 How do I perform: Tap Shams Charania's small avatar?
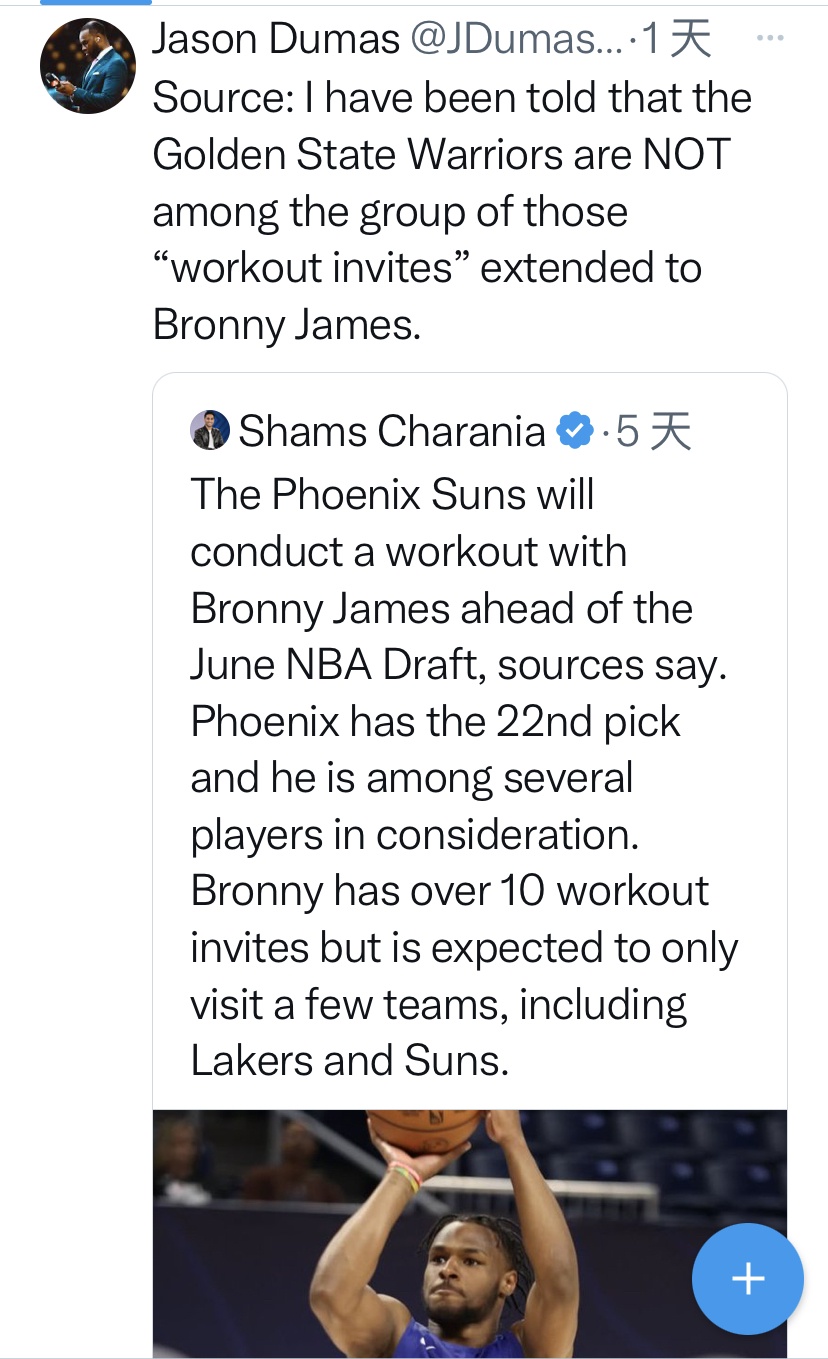(210, 431)
